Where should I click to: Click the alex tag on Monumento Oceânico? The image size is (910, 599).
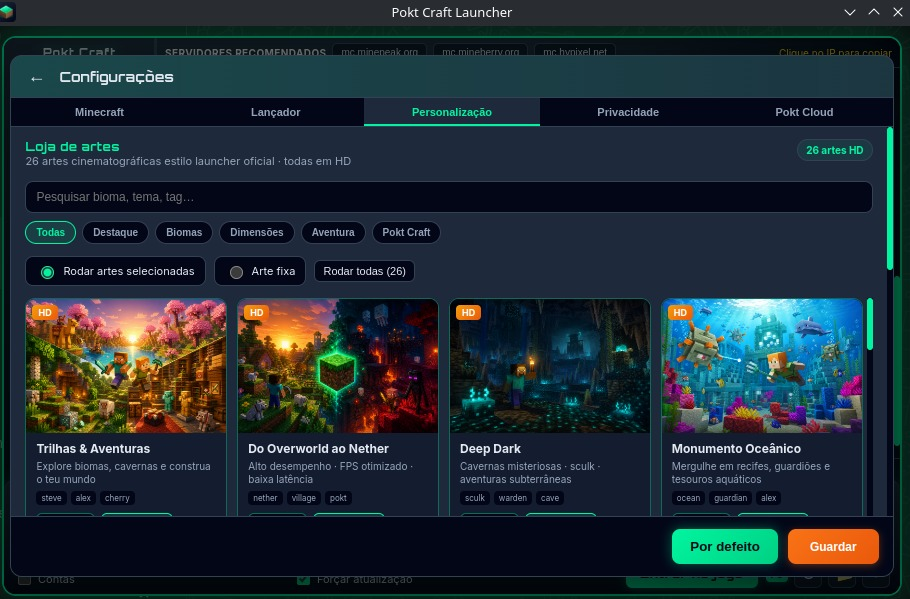point(769,498)
